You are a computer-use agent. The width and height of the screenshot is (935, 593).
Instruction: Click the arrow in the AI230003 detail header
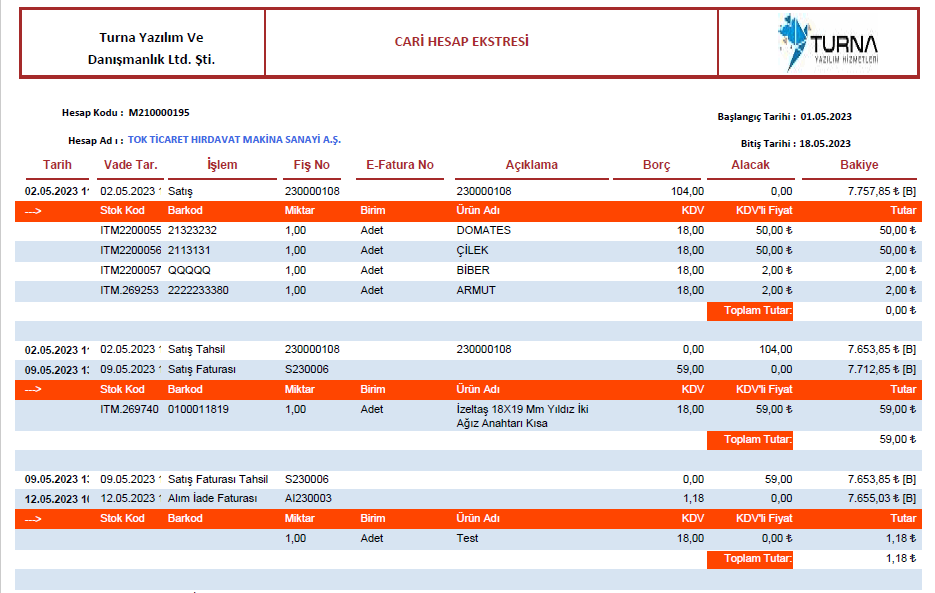pos(33,519)
